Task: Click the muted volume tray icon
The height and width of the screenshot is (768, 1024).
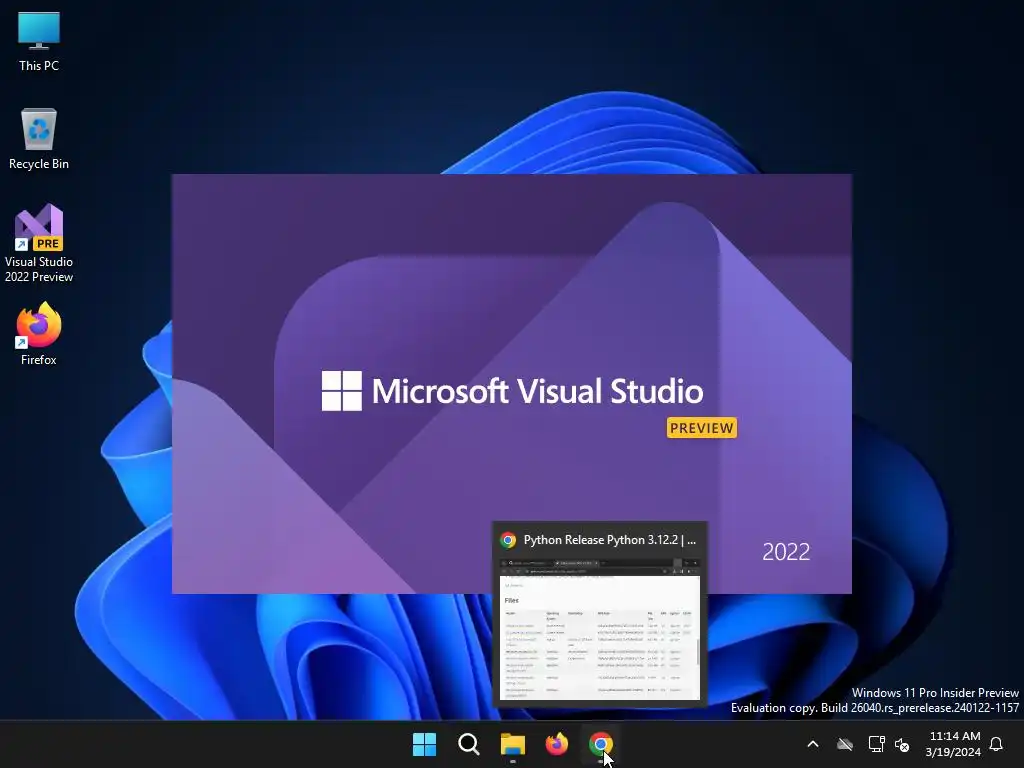Action: click(902, 744)
